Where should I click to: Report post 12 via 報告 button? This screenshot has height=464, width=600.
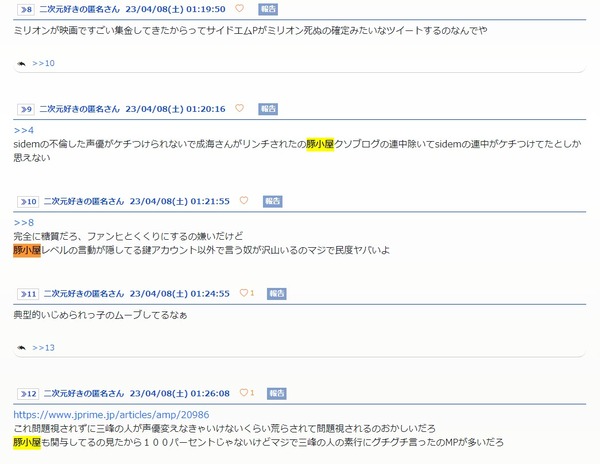coord(277,394)
